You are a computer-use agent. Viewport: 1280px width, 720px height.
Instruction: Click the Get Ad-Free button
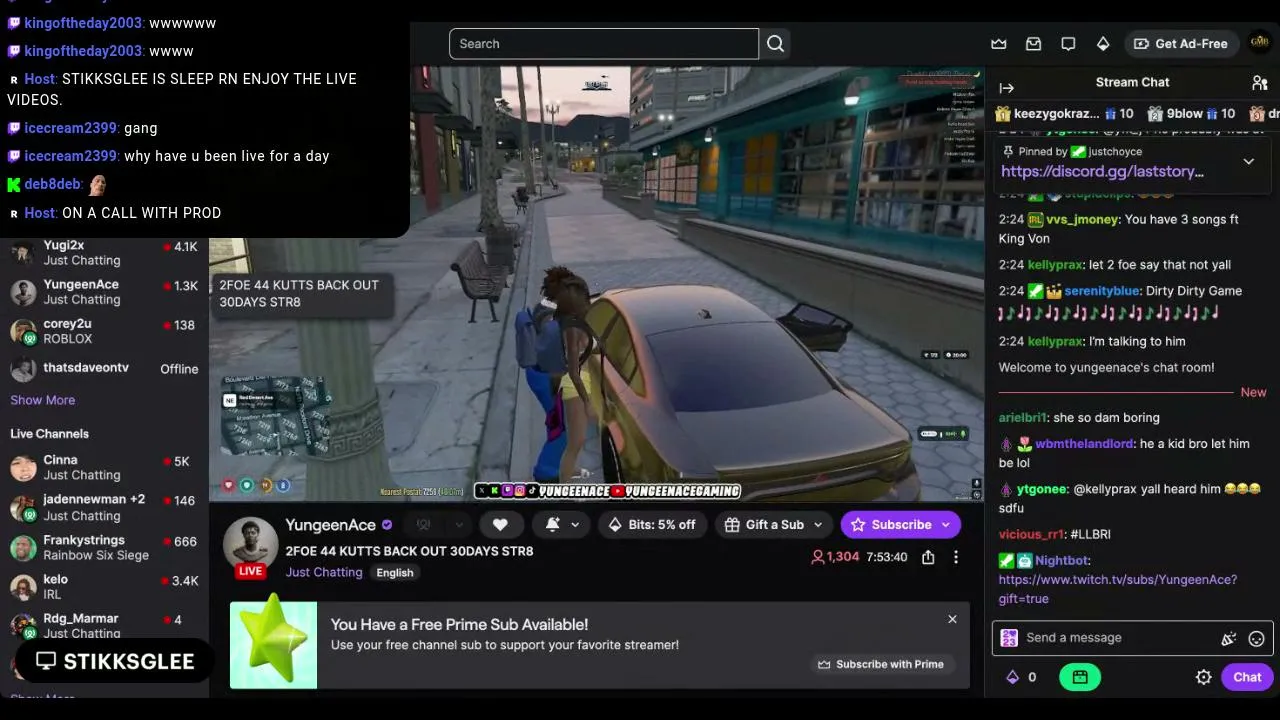coord(1180,44)
